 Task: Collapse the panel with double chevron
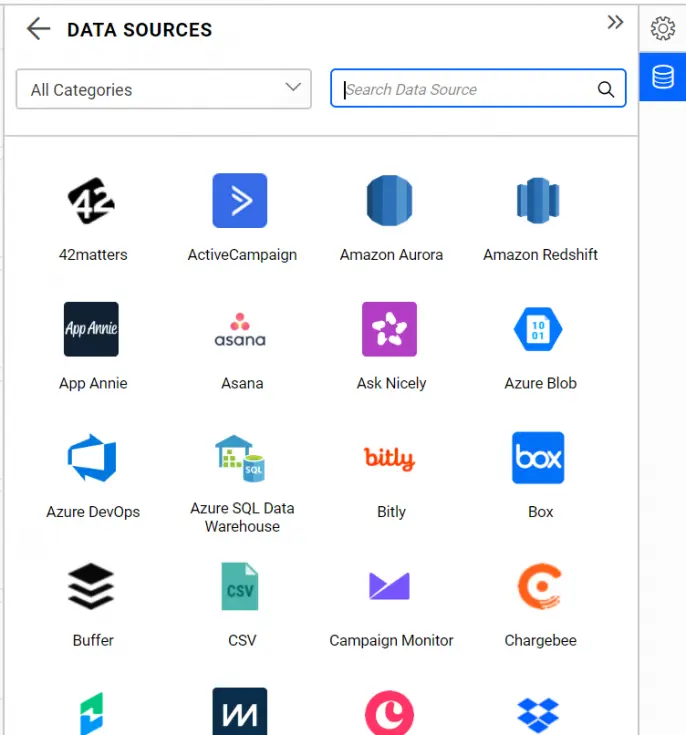click(x=615, y=23)
